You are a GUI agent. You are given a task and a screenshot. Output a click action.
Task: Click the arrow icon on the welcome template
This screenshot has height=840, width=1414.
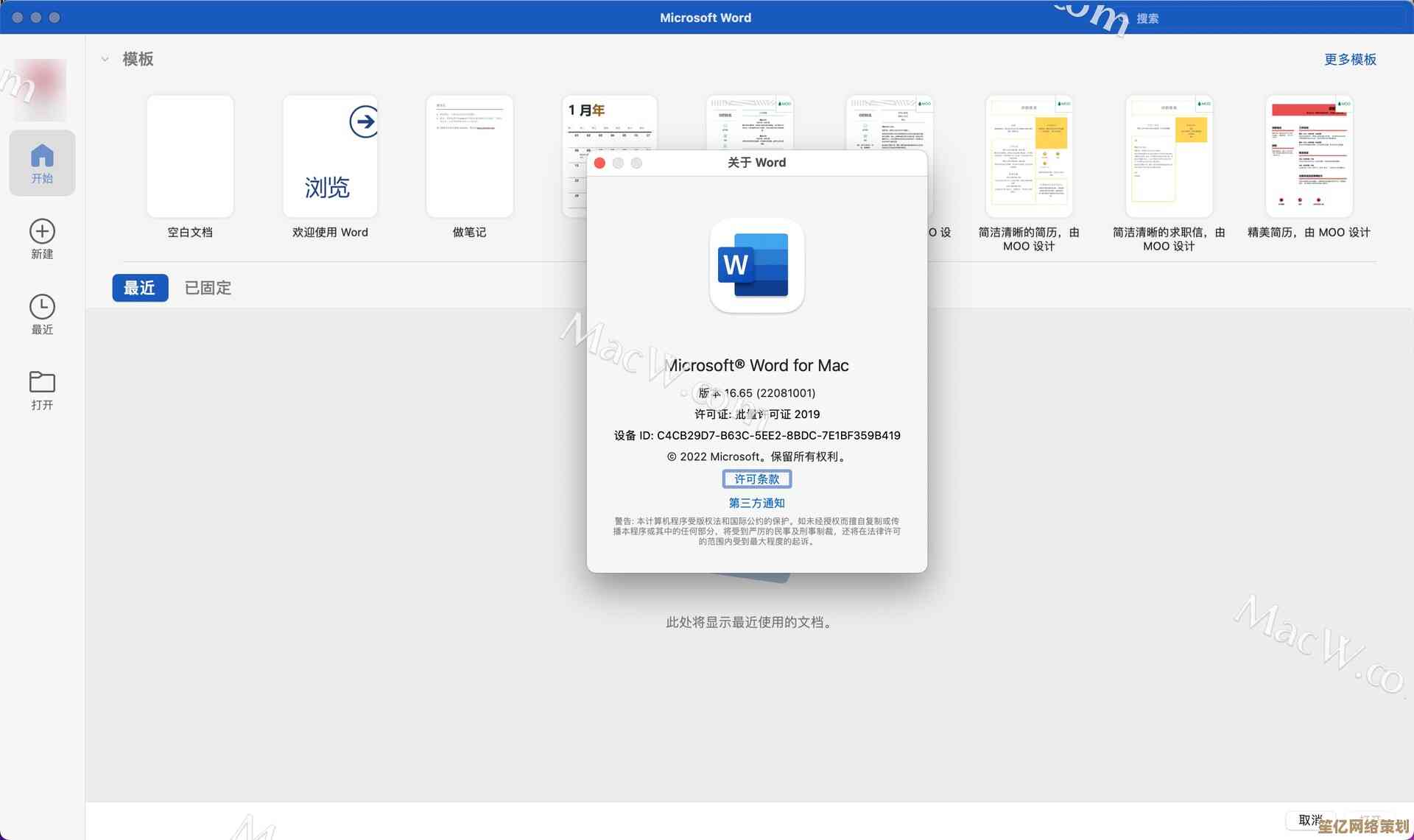pos(364,121)
